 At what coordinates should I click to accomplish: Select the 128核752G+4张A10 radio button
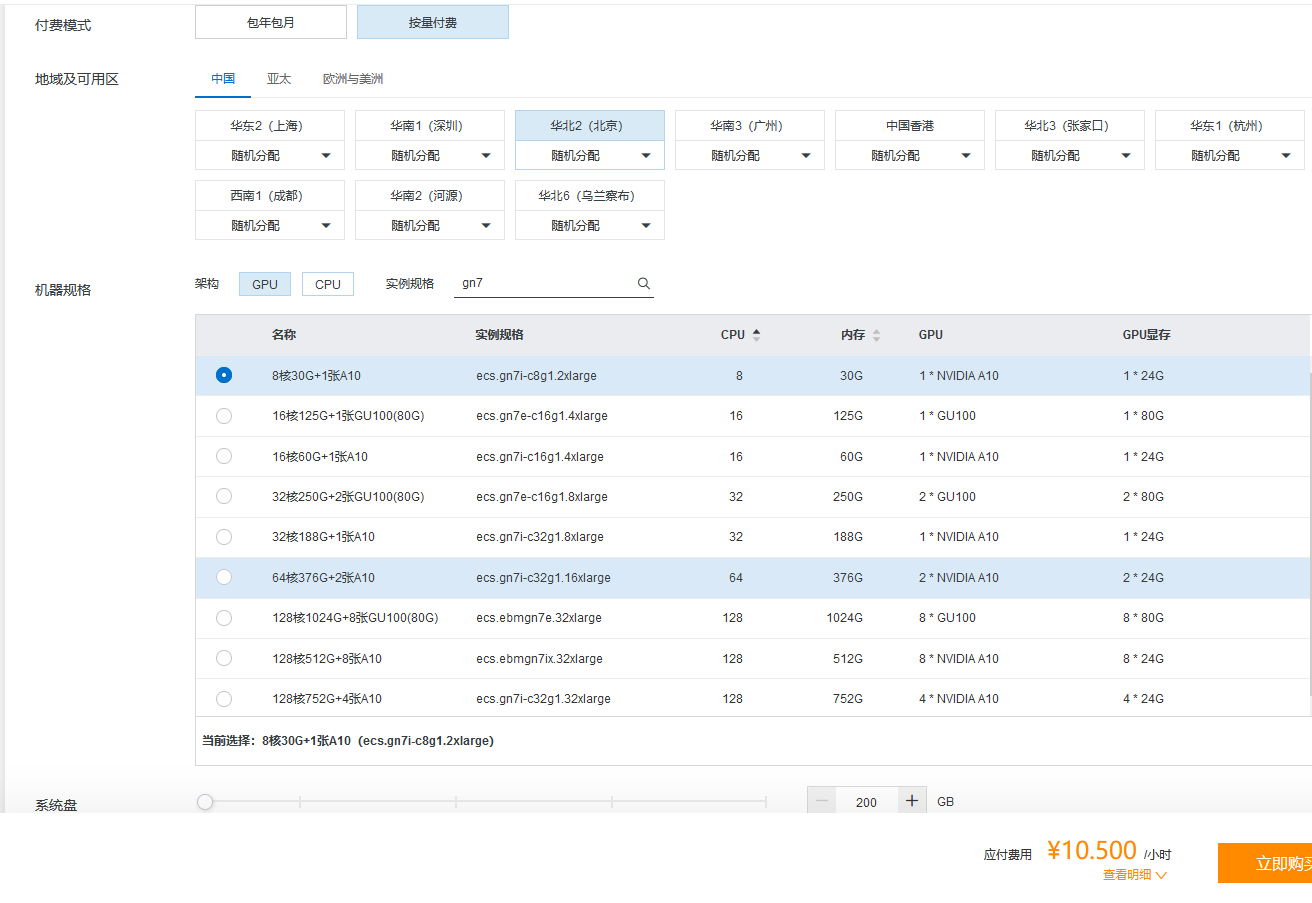pos(224,698)
